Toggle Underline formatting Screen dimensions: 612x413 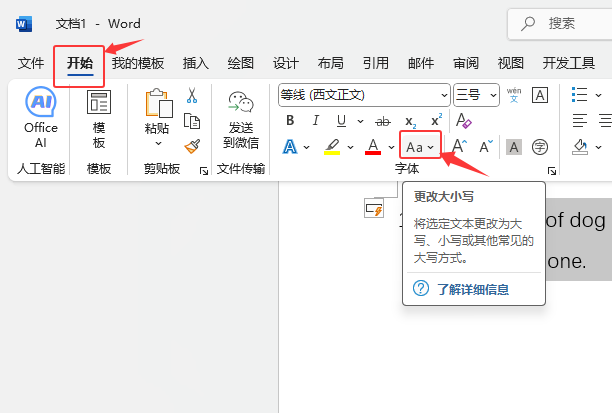[342, 121]
